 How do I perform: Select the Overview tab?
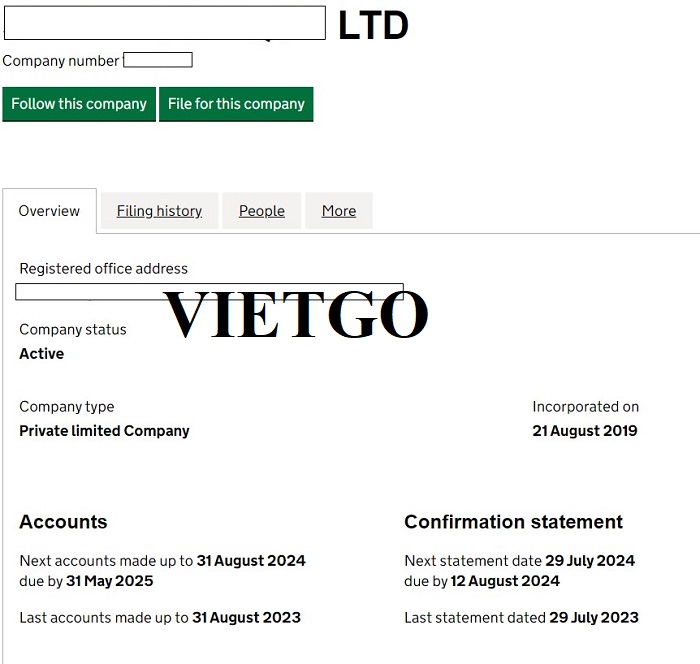pyautogui.click(x=49, y=211)
